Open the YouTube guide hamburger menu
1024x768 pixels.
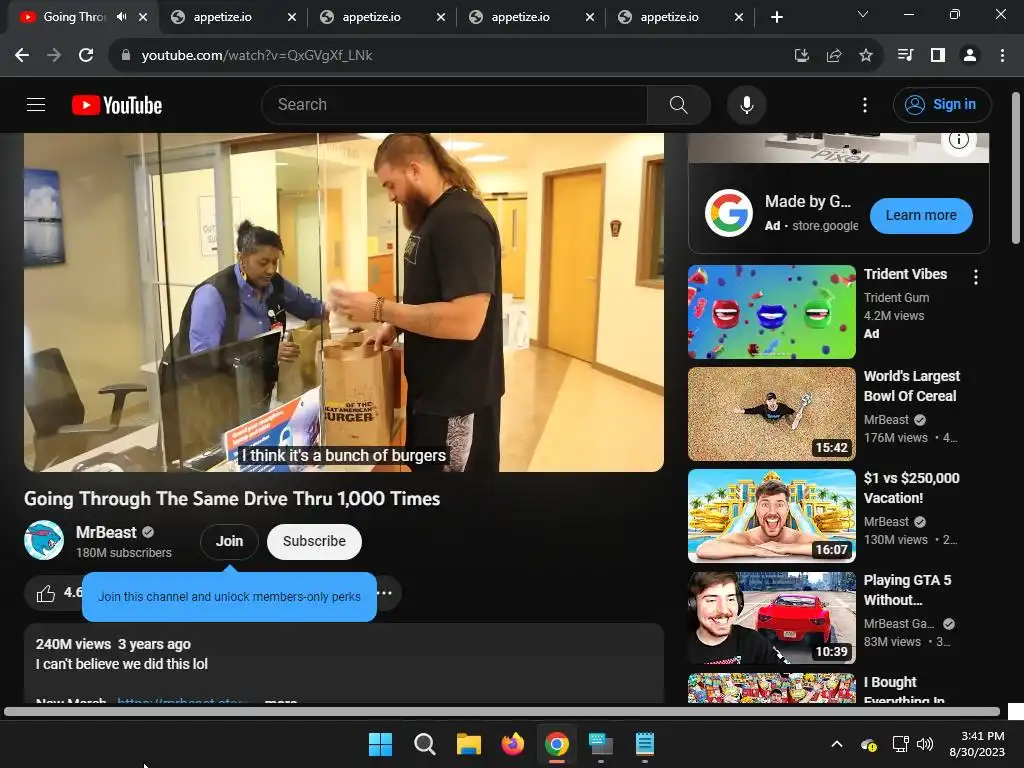[x=36, y=104]
